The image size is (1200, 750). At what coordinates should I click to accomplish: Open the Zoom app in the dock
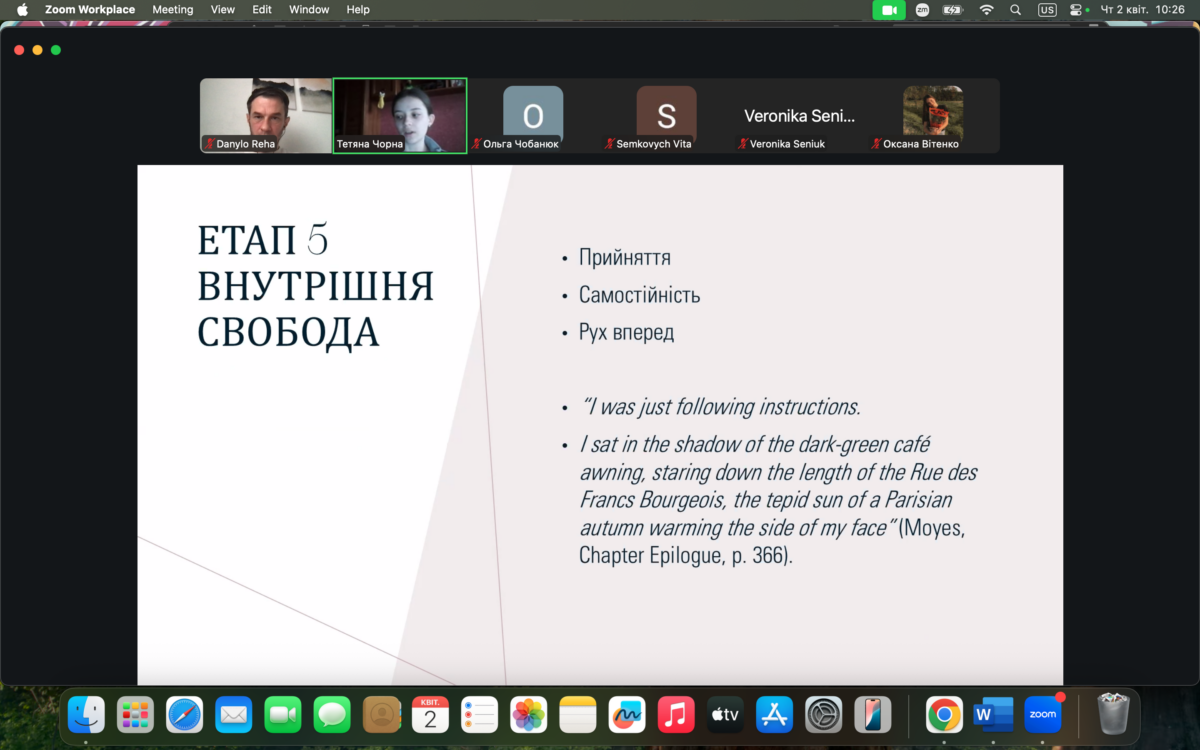tap(1043, 714)
